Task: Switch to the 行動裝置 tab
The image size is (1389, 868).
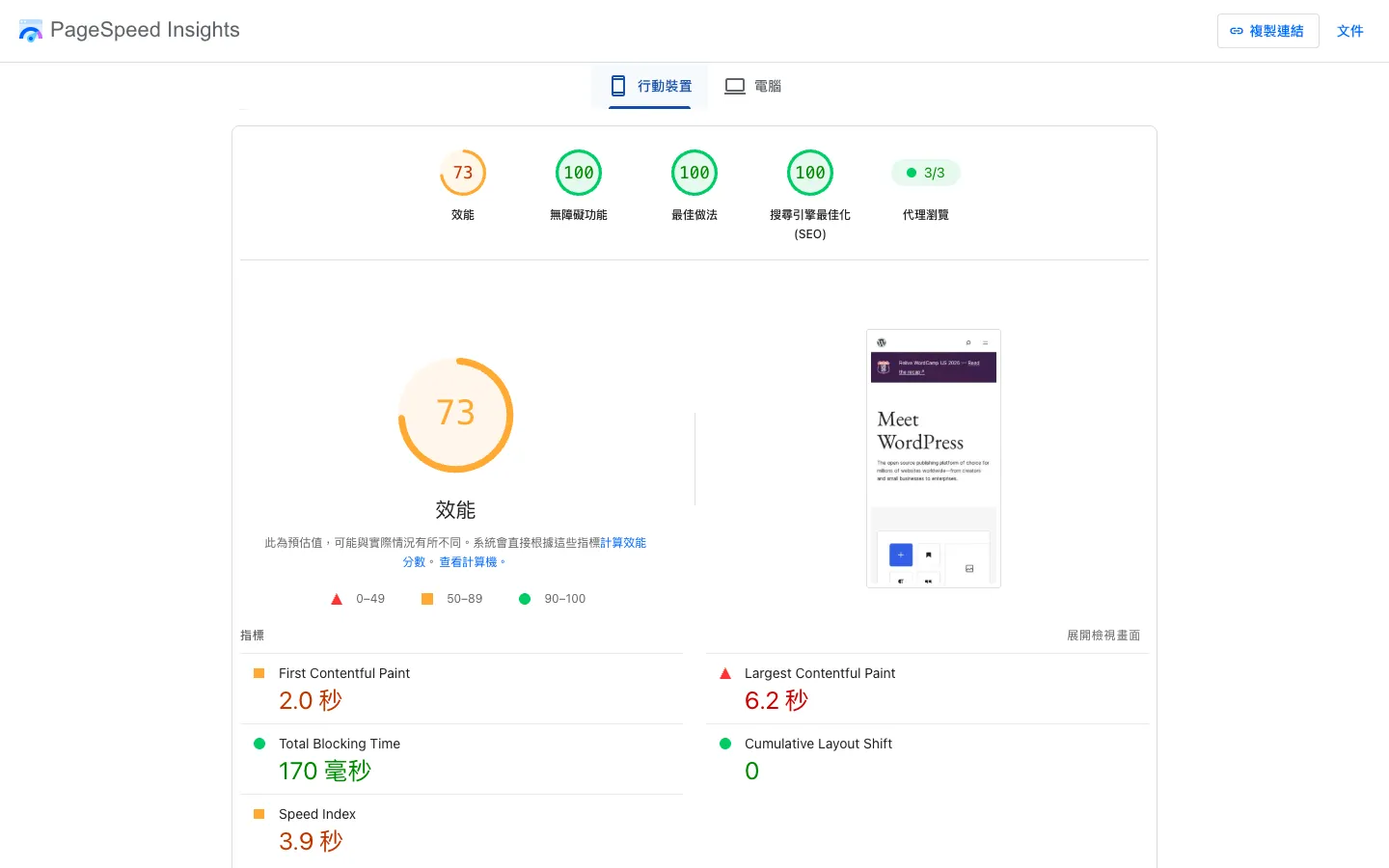Action: click(x=650, y=87)
